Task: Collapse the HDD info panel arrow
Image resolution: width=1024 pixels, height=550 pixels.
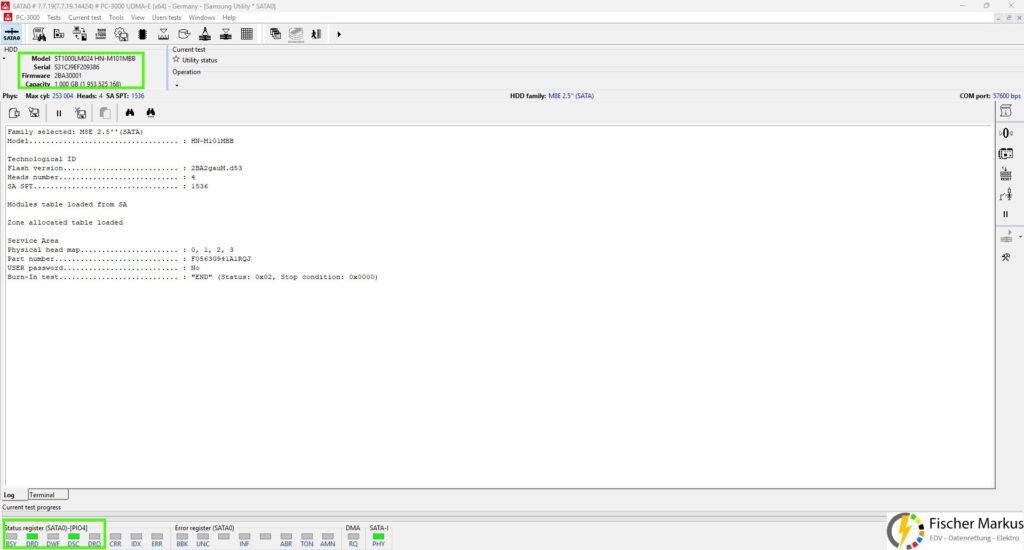Action: click(4, 59)
